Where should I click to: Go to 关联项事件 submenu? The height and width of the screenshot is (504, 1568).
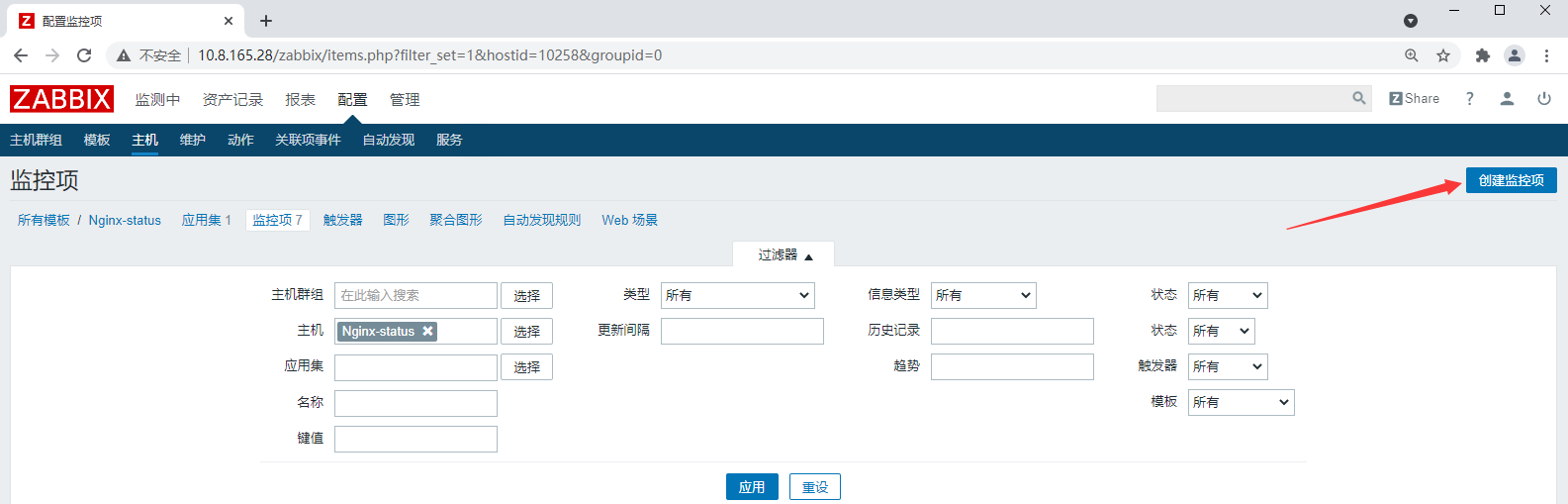click(308, 140)
